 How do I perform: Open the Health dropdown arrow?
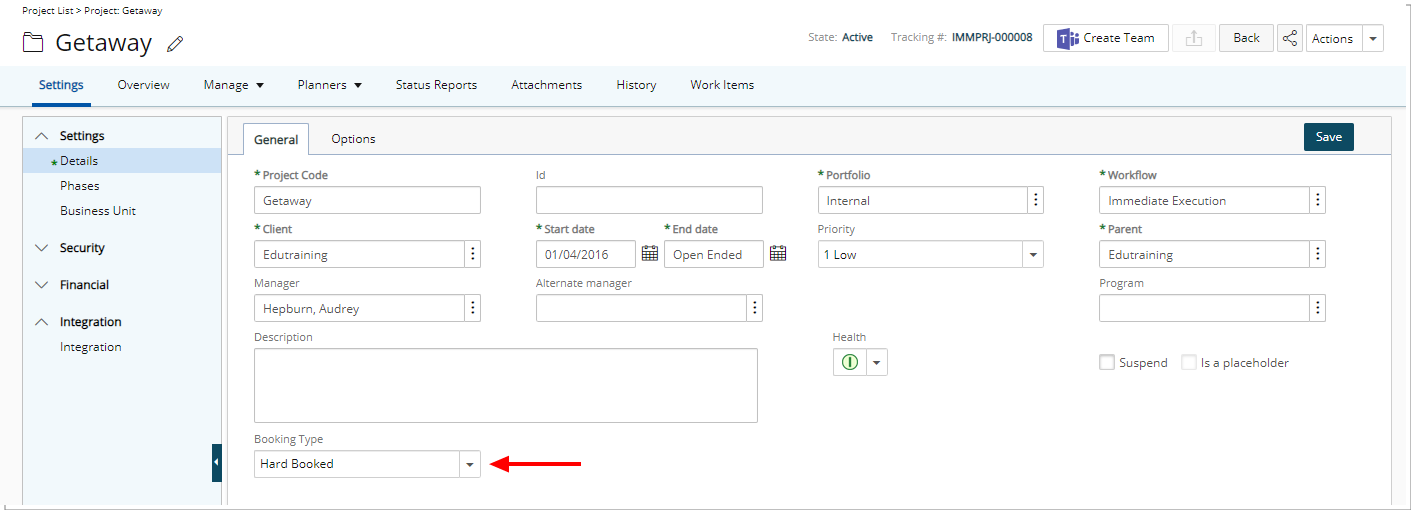(877, 362)
